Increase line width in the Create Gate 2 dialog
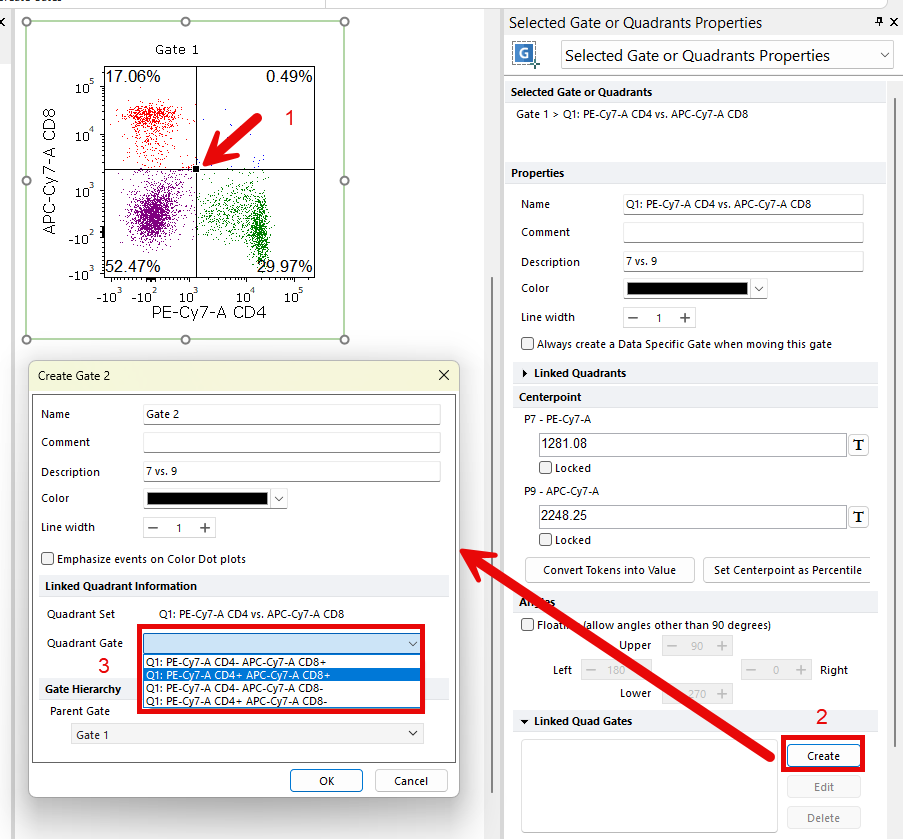The image size is (903, 839). [x=204, y=528]
